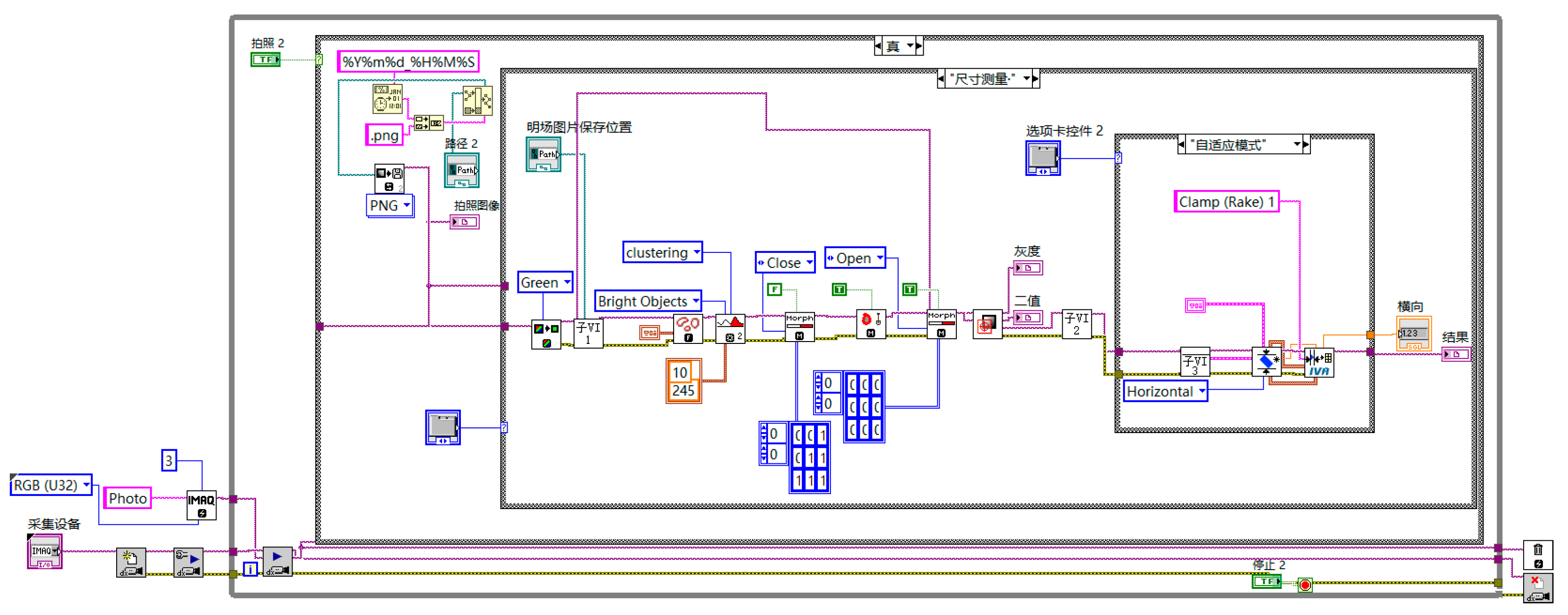Open the Horizontal direction dropdown
This screenshot has height=615, width=1568.
coord(1202,391)
